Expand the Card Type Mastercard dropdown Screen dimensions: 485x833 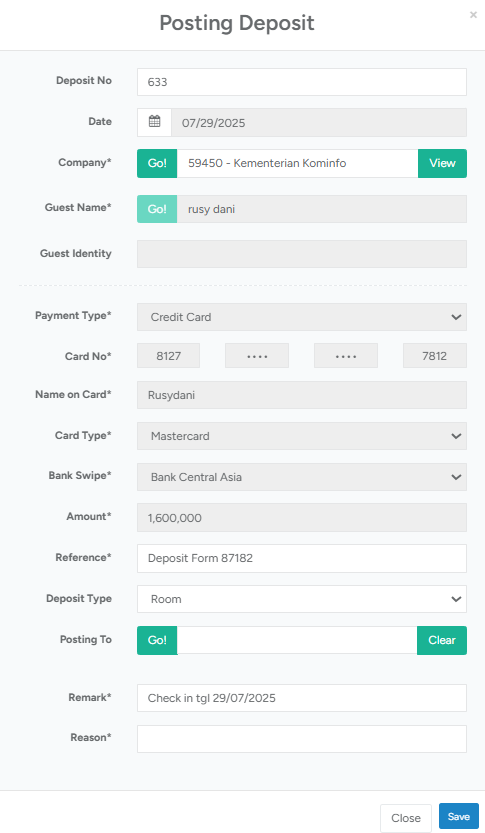click(302, 436)
